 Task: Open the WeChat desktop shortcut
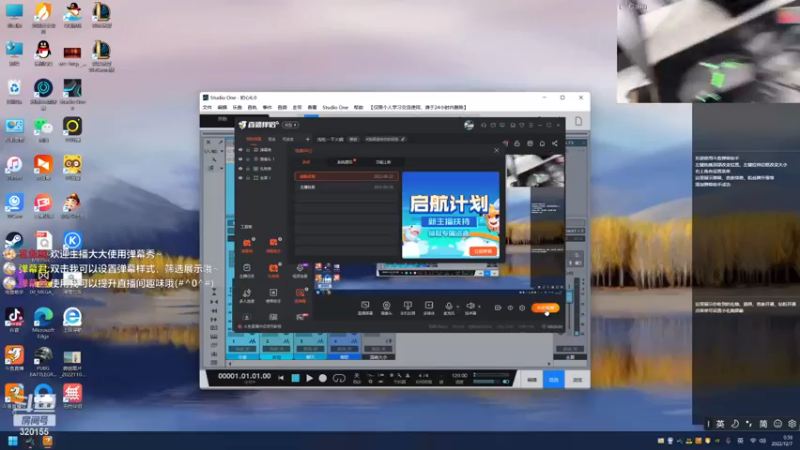pos(43,129)
